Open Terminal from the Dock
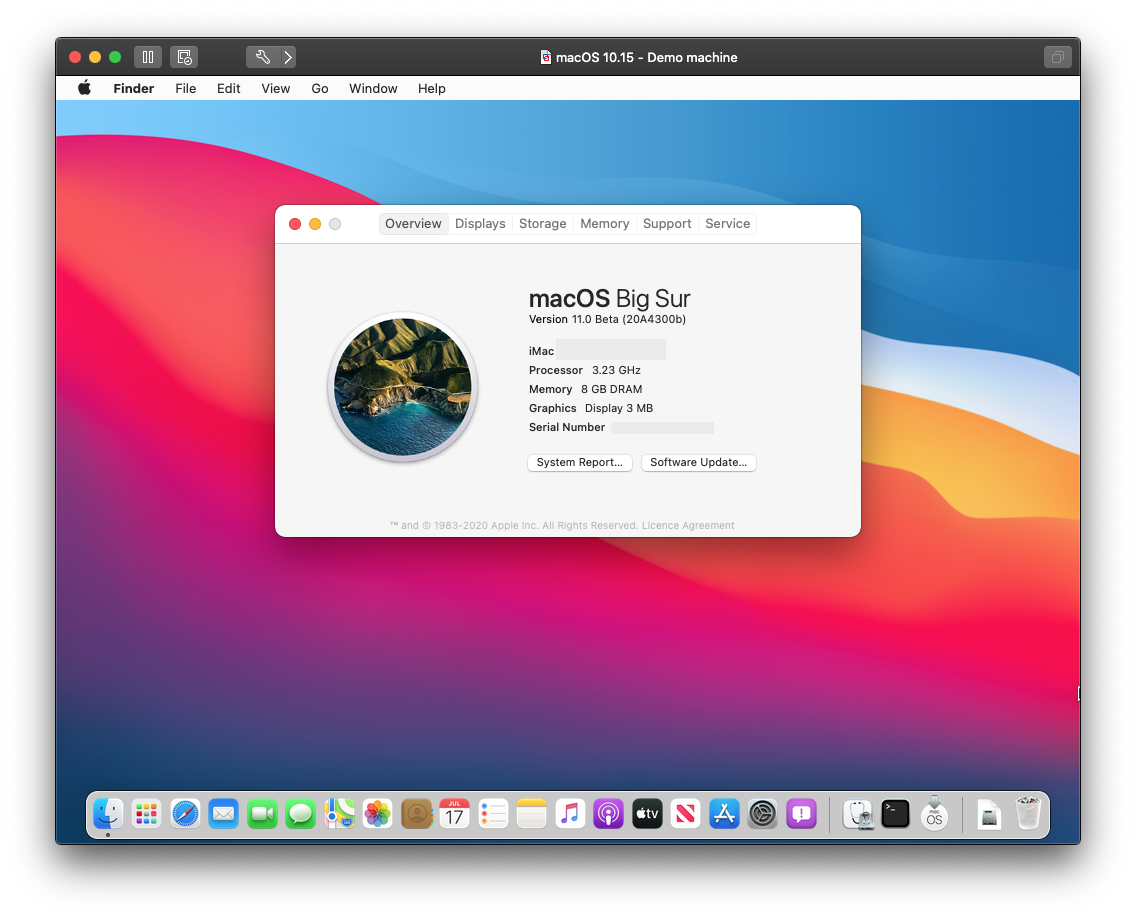This screenshot has width=1136, height=918. [x=895, y=814]
